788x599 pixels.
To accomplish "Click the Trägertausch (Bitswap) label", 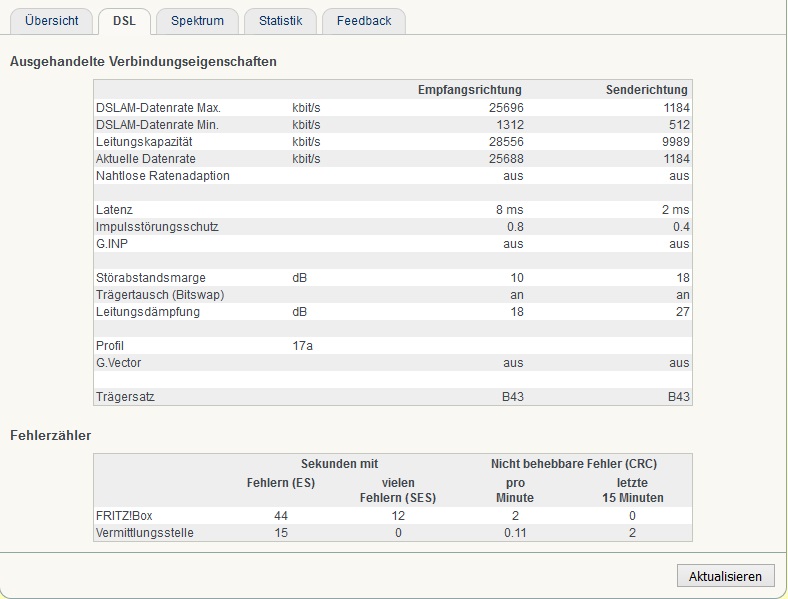I will pos(160,294).
